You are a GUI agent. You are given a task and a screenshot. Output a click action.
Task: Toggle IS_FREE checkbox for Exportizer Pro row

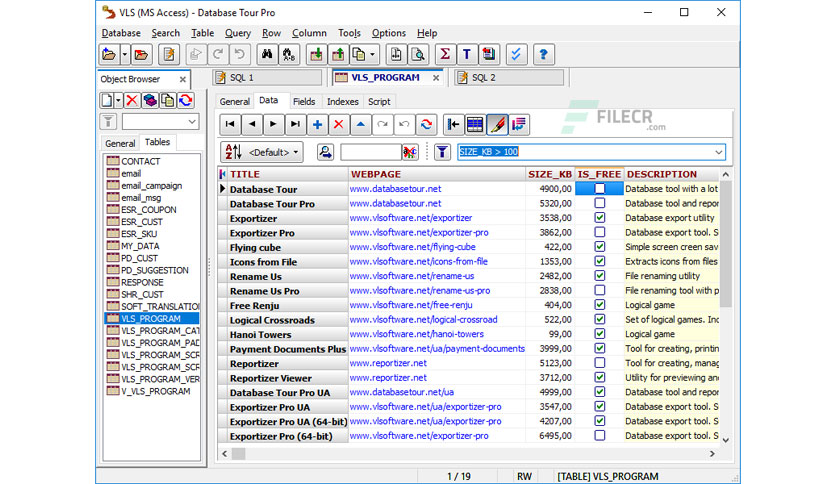pyautogui.click(x=600, y=232)
